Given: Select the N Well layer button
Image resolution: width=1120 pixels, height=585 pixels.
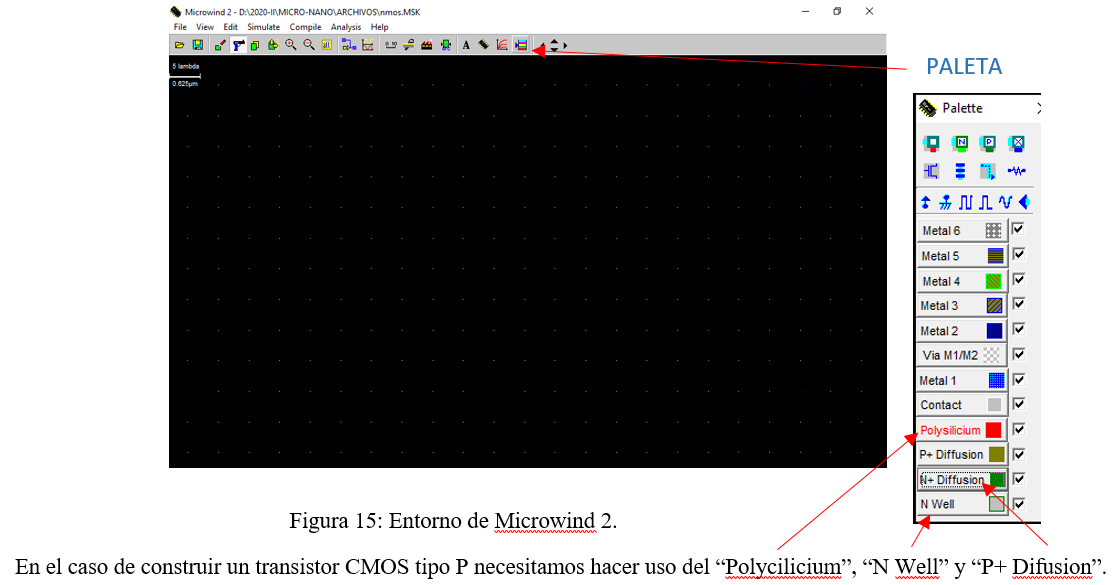Looking at the screenshot, I should click(x=962, y=504).
